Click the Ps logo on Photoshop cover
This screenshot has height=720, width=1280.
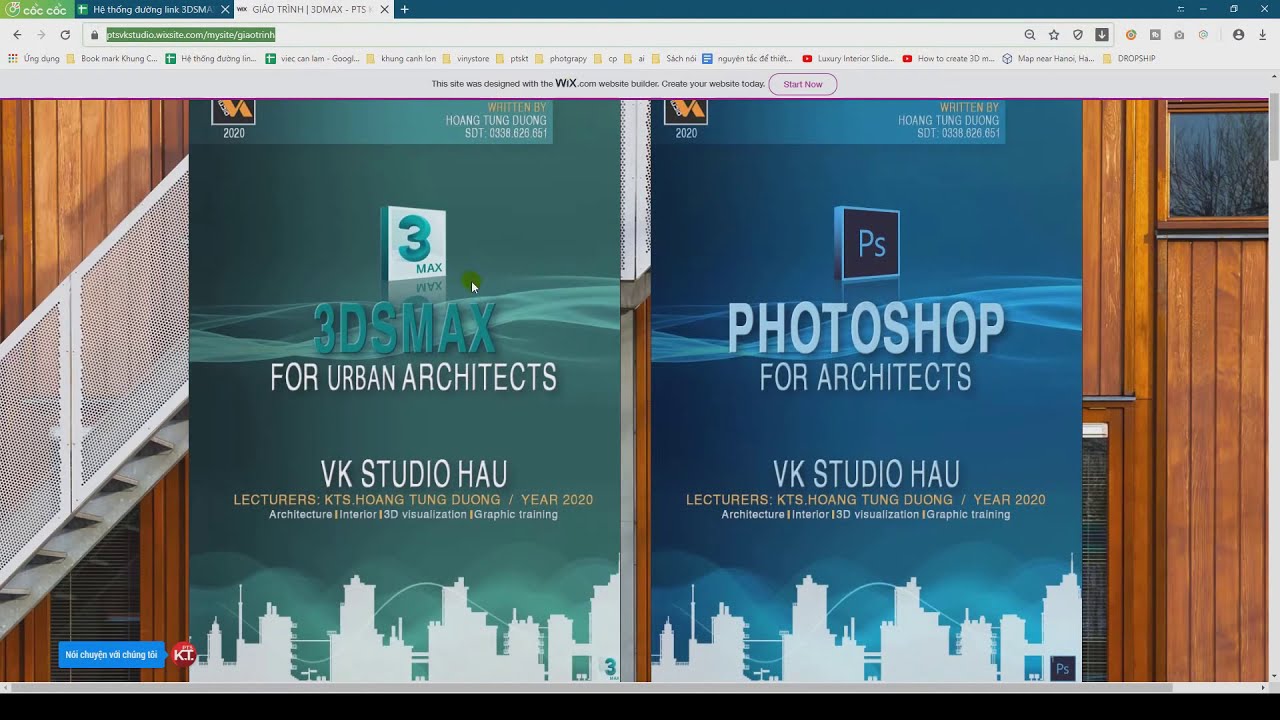[867, 245]
